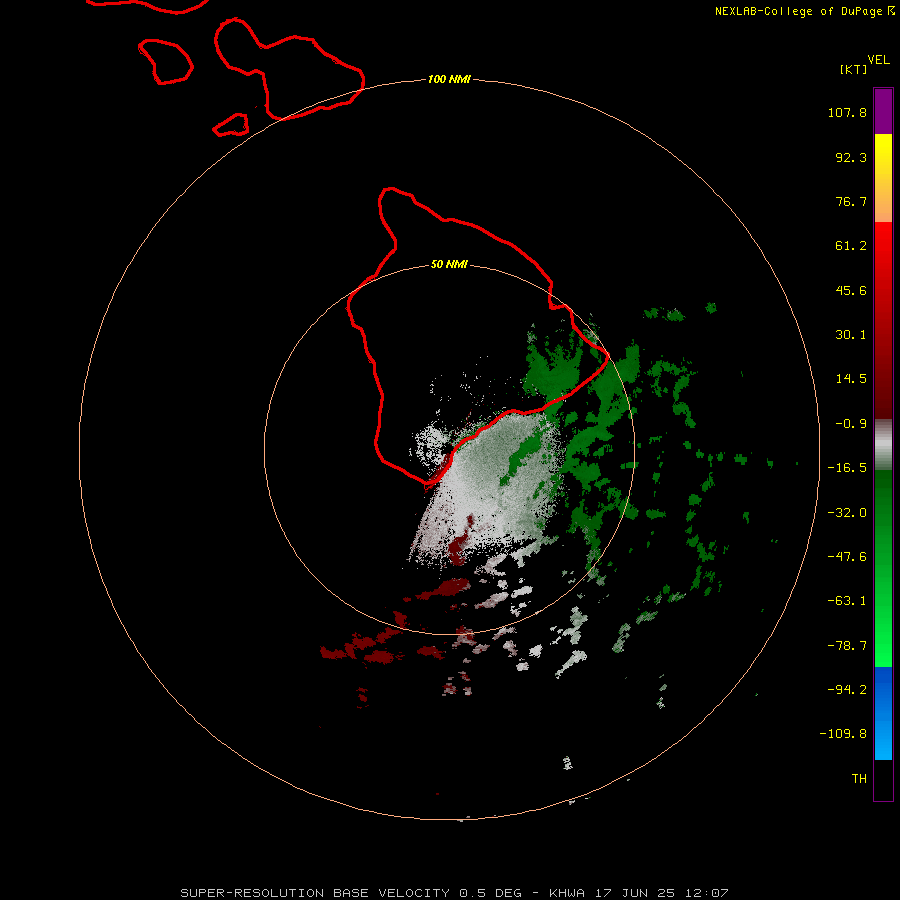Click the VEL legend title
Screen dimensions: 900x900
pyautogui.click(x=878, y=60)
